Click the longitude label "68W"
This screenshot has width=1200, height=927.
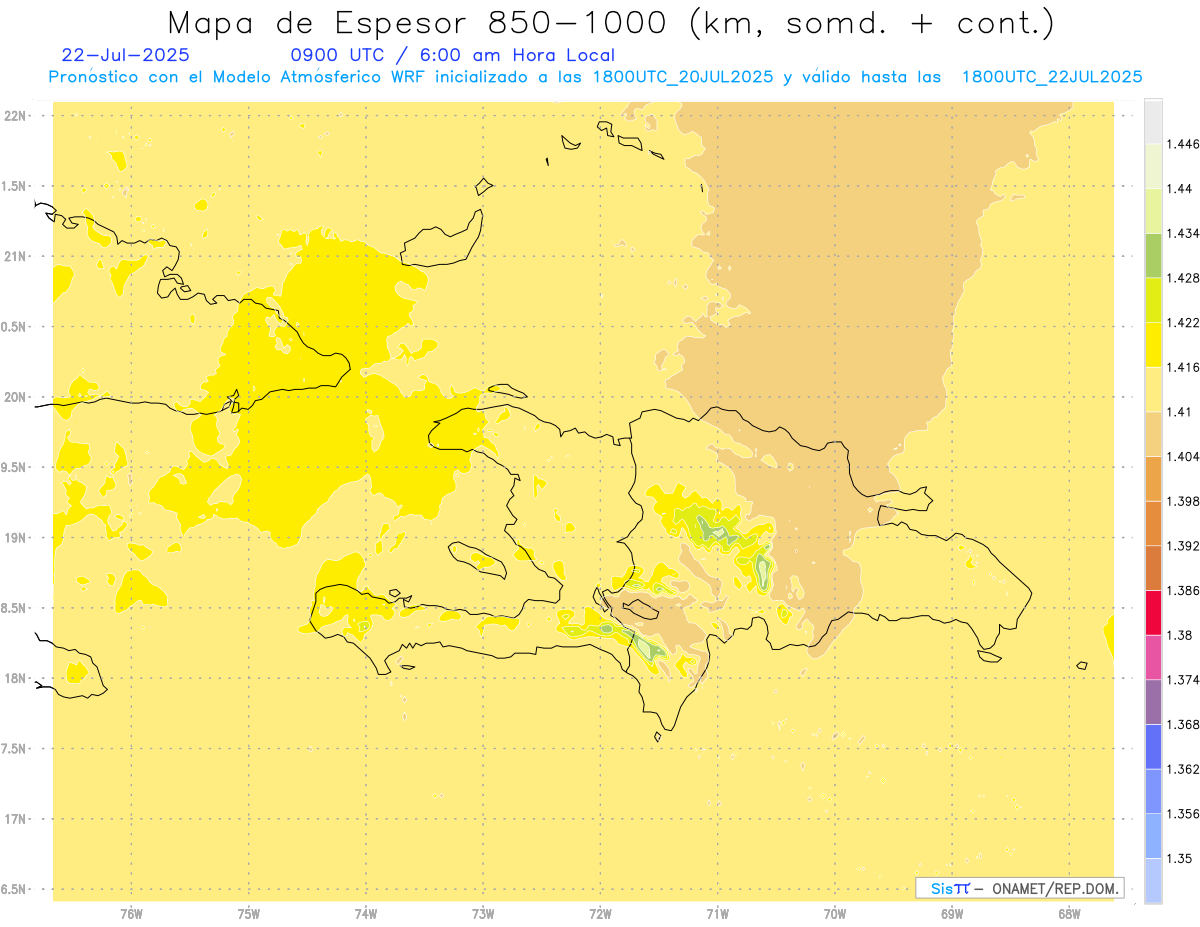click(x=1069, y=914)
